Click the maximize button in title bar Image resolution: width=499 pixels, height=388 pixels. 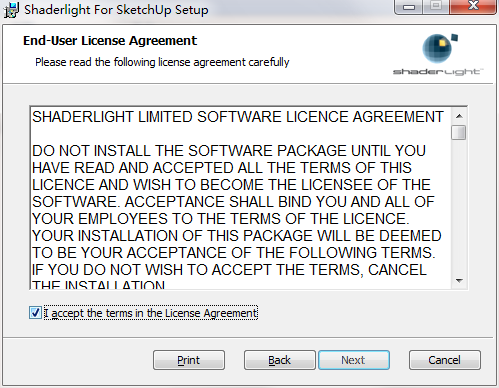tap(436, 6)
